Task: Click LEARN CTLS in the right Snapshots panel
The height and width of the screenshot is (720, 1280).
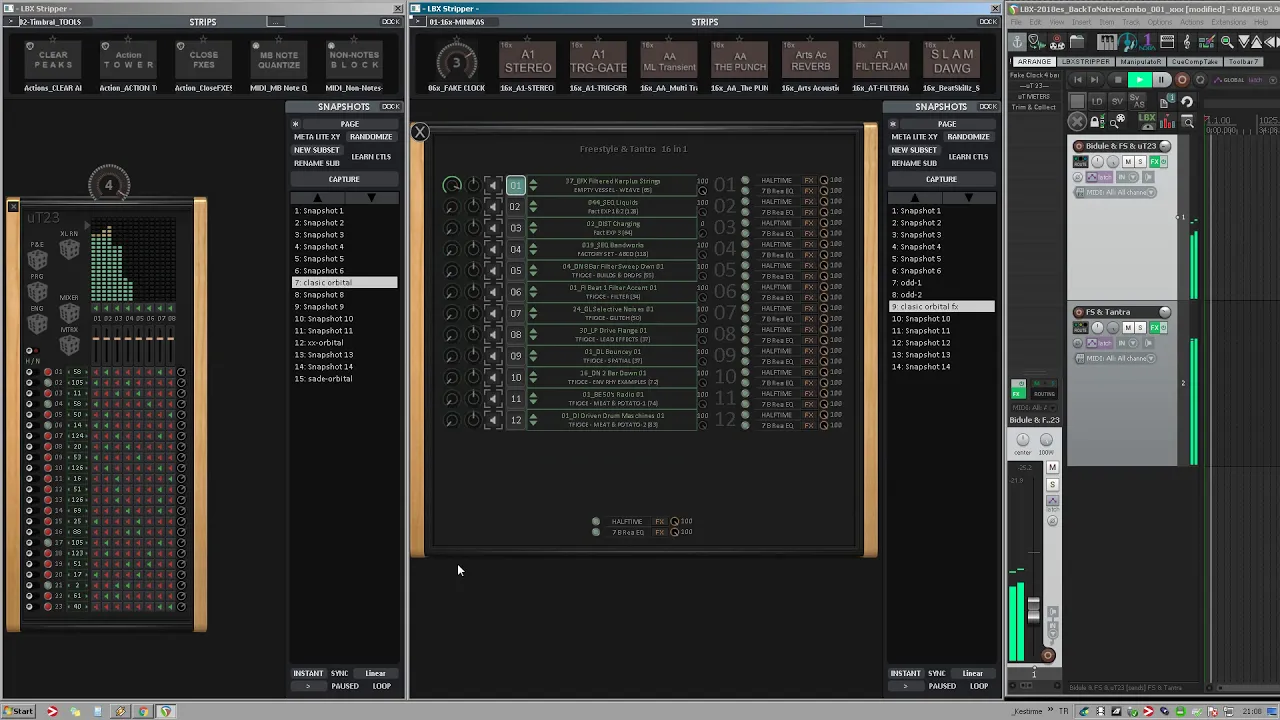Action: pyautogui.click(x=968, y=157)
